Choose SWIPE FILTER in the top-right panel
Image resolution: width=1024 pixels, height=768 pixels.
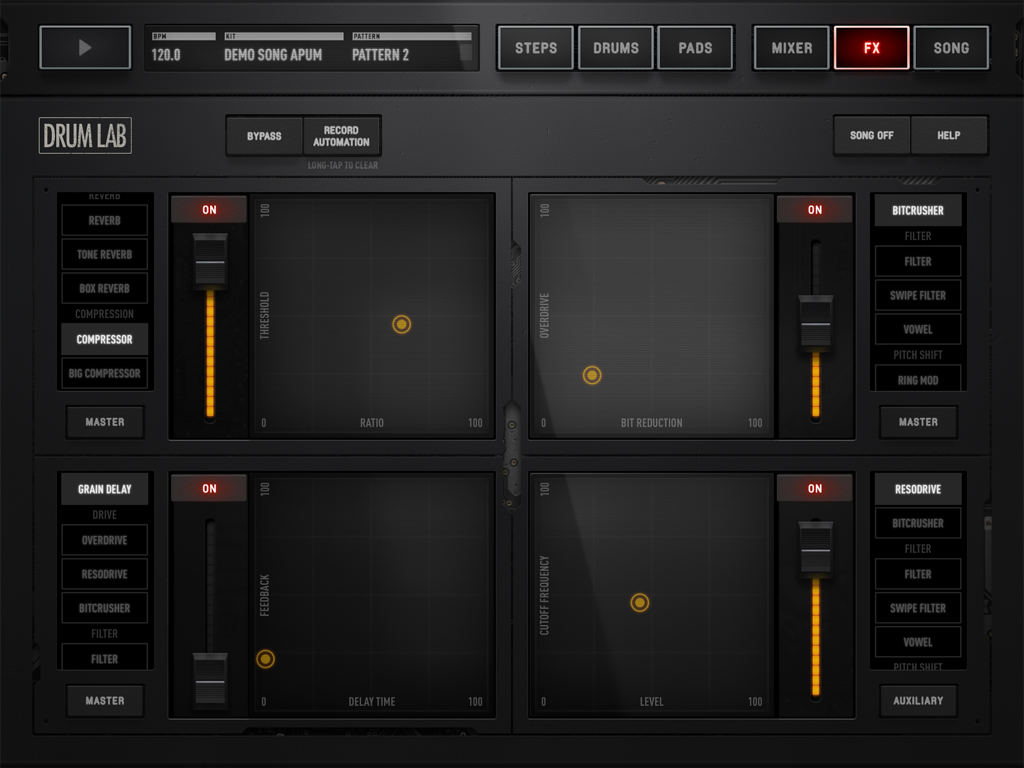pos(917,295)
